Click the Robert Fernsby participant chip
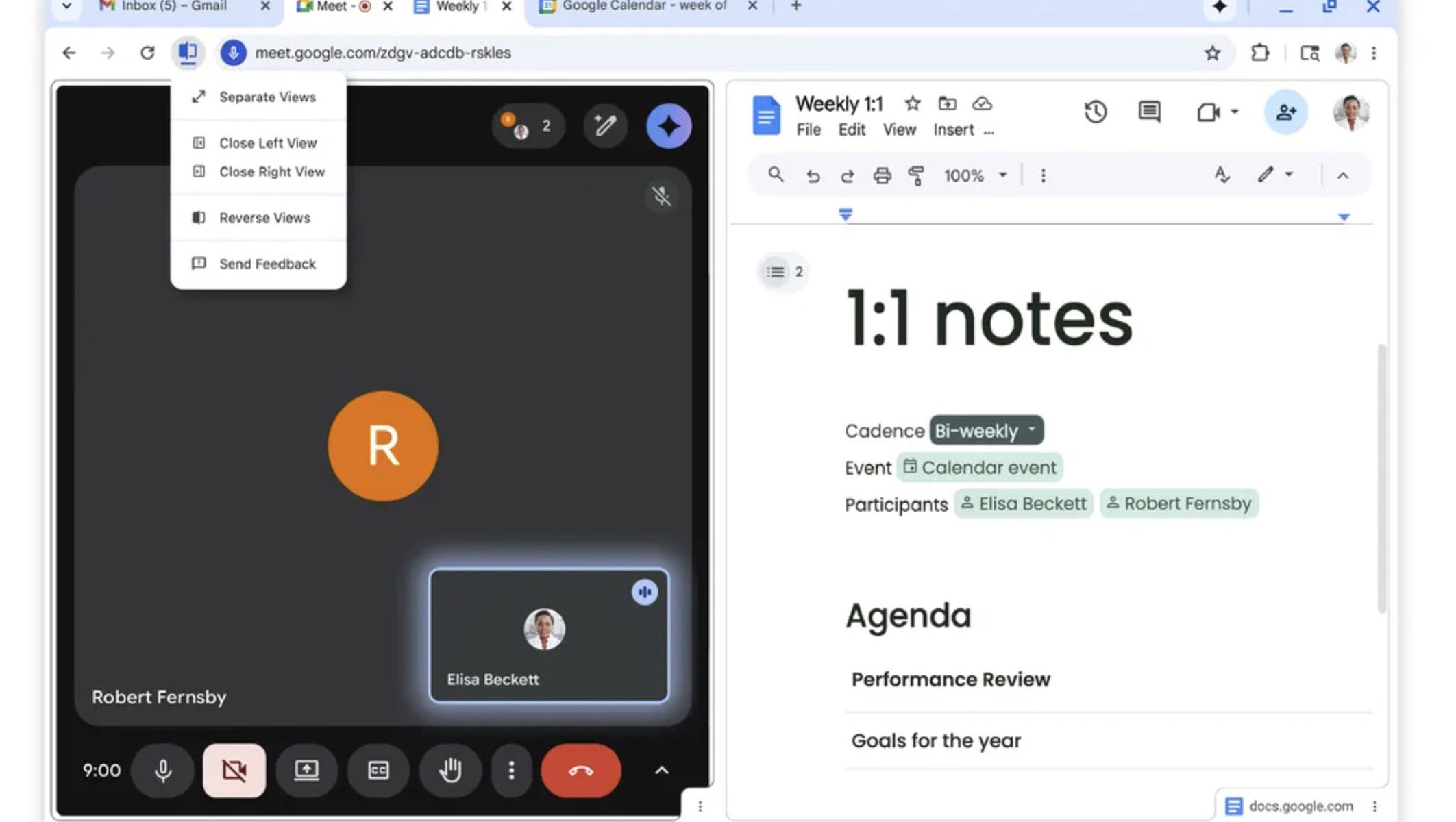This screenshot has height=822, width=1456. tap(1179, 504)
